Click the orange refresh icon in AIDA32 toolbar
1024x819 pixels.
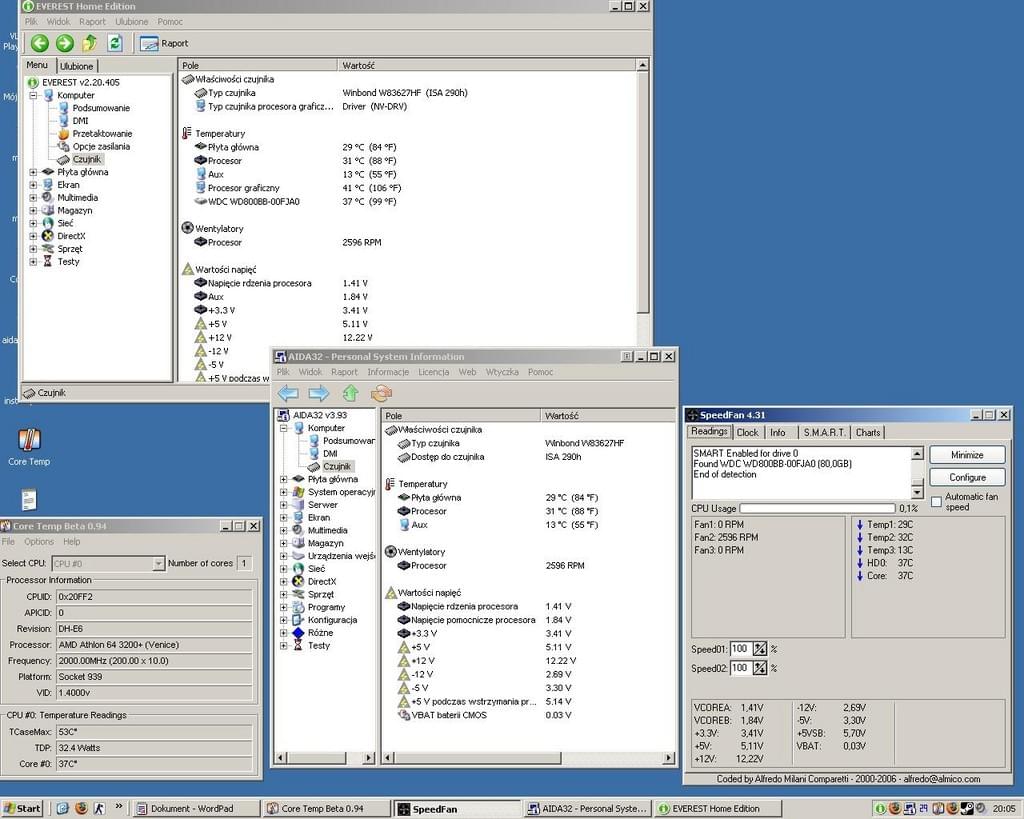[x=381, y=393]
